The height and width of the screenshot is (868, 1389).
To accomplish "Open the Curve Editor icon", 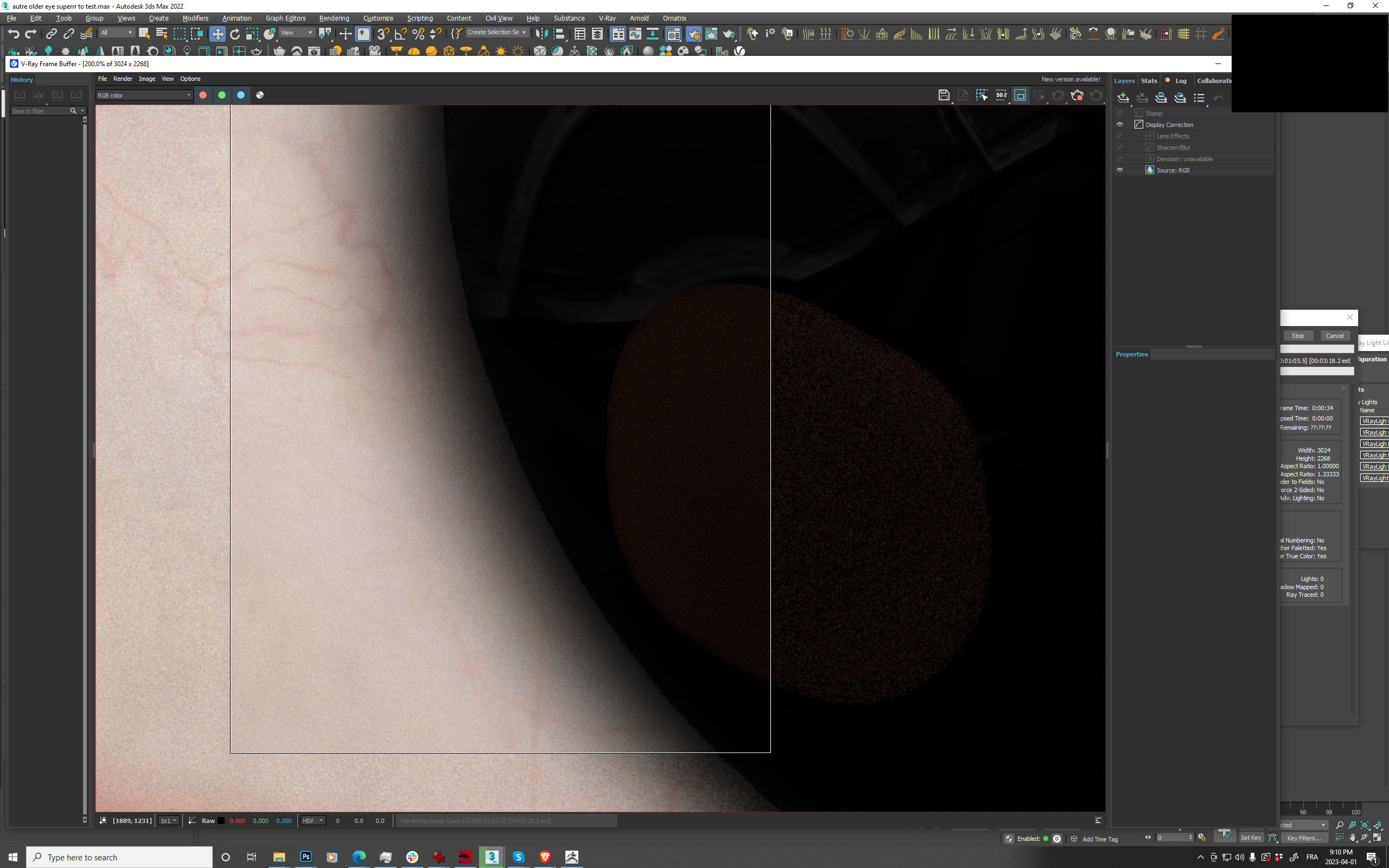I will [635, 34].
